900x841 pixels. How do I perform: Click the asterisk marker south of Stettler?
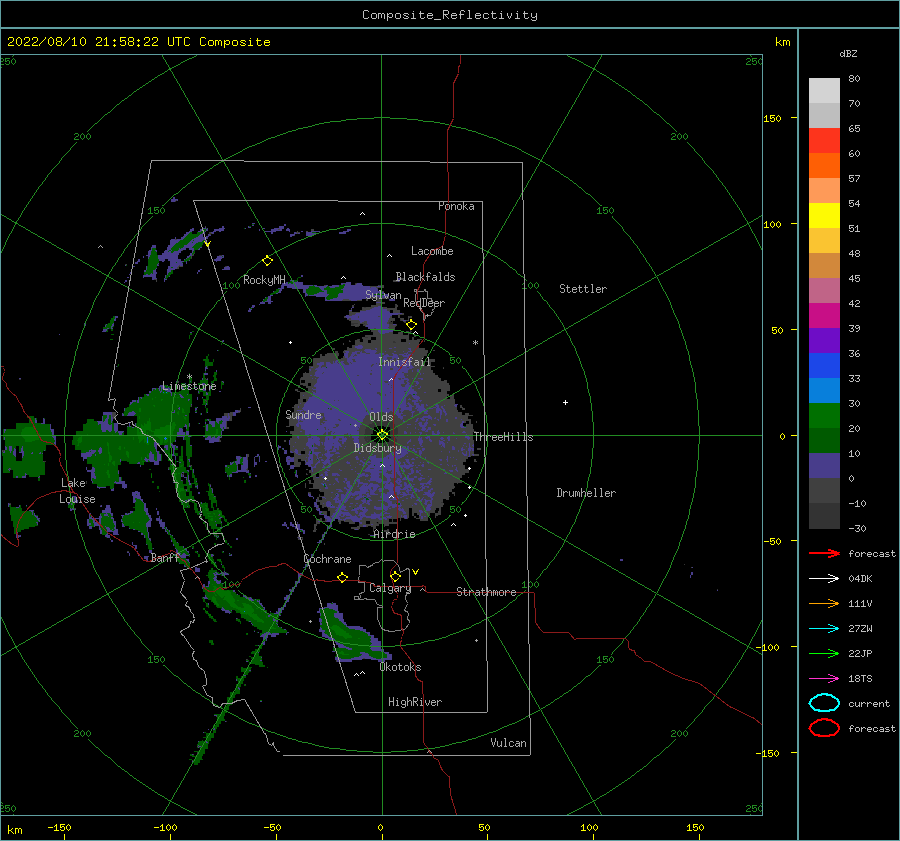(x=475, y=343)
